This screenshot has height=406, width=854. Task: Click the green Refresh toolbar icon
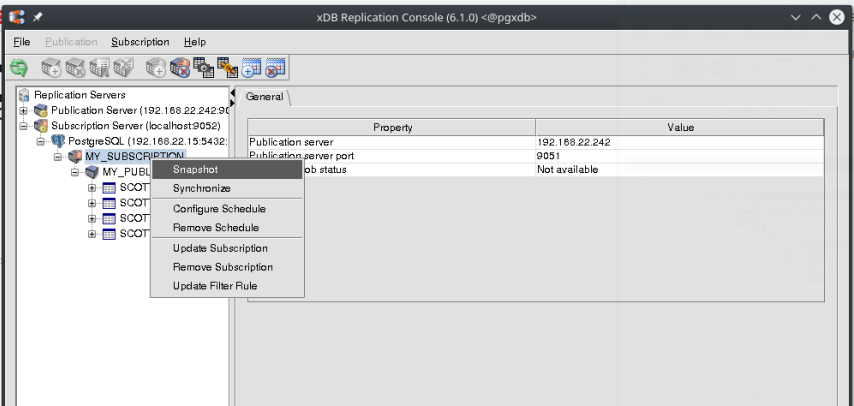point(19,68)
